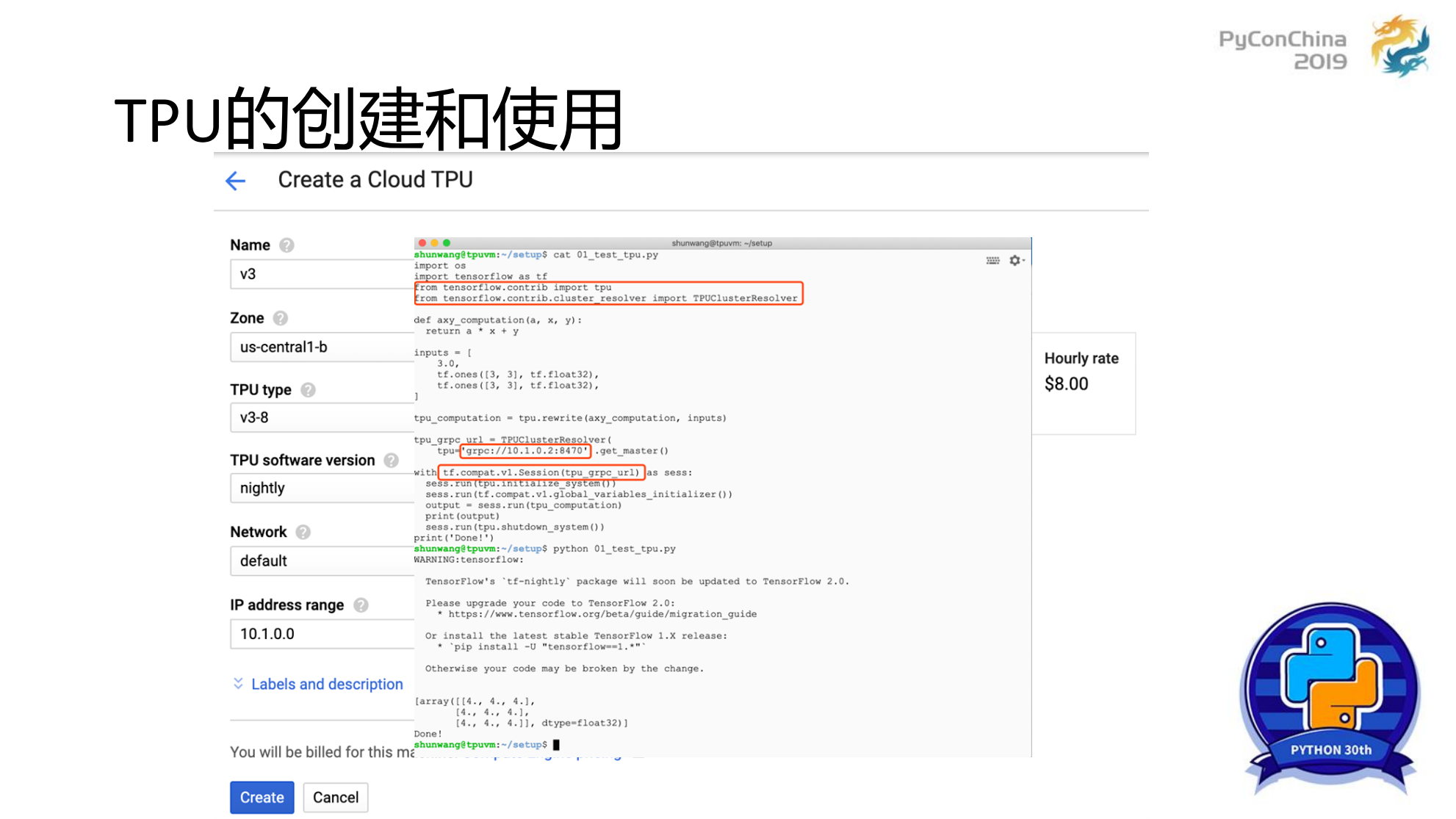1456x819 pixels.
Task: Open the help icon beside the Zone label
Action: [x=280, y=318]
